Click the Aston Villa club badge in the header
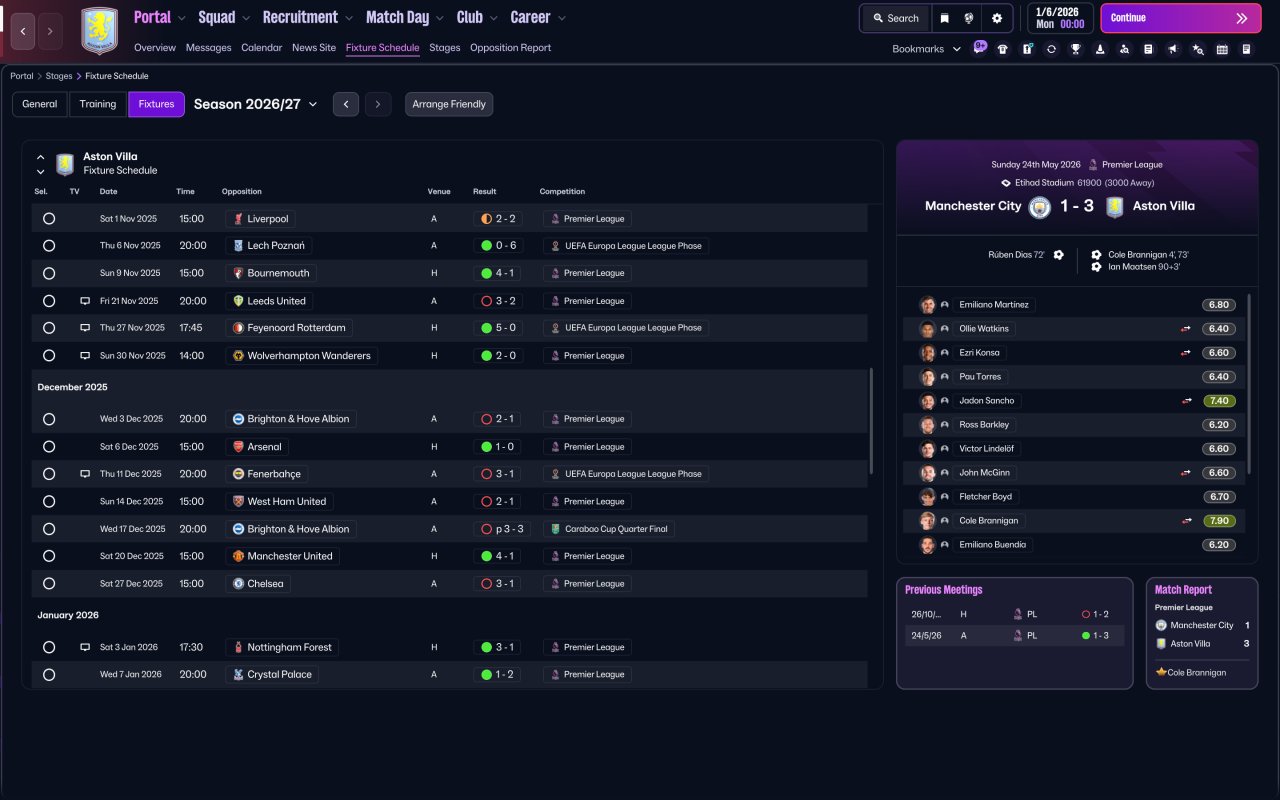Screen dimensions: 1280x800 pos(99,31)
